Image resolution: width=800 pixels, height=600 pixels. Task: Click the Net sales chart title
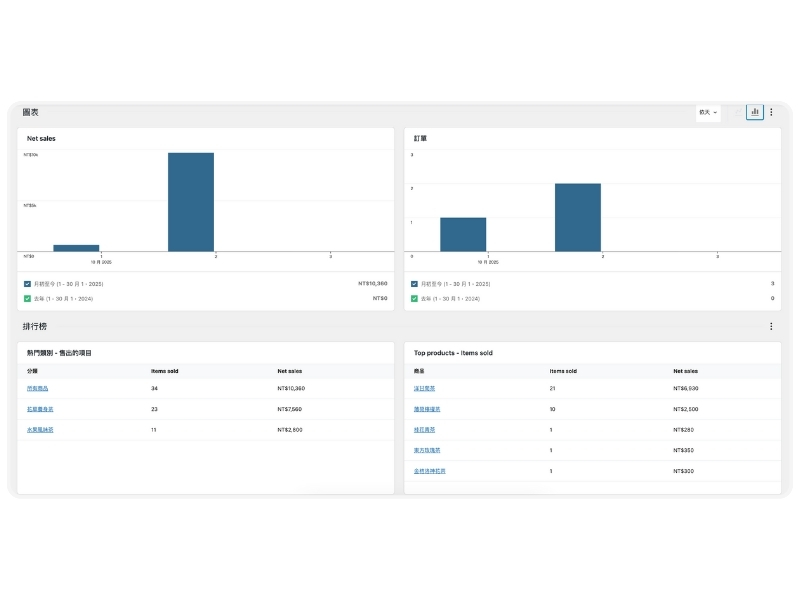pyautogui.click(x=41, y=138)
